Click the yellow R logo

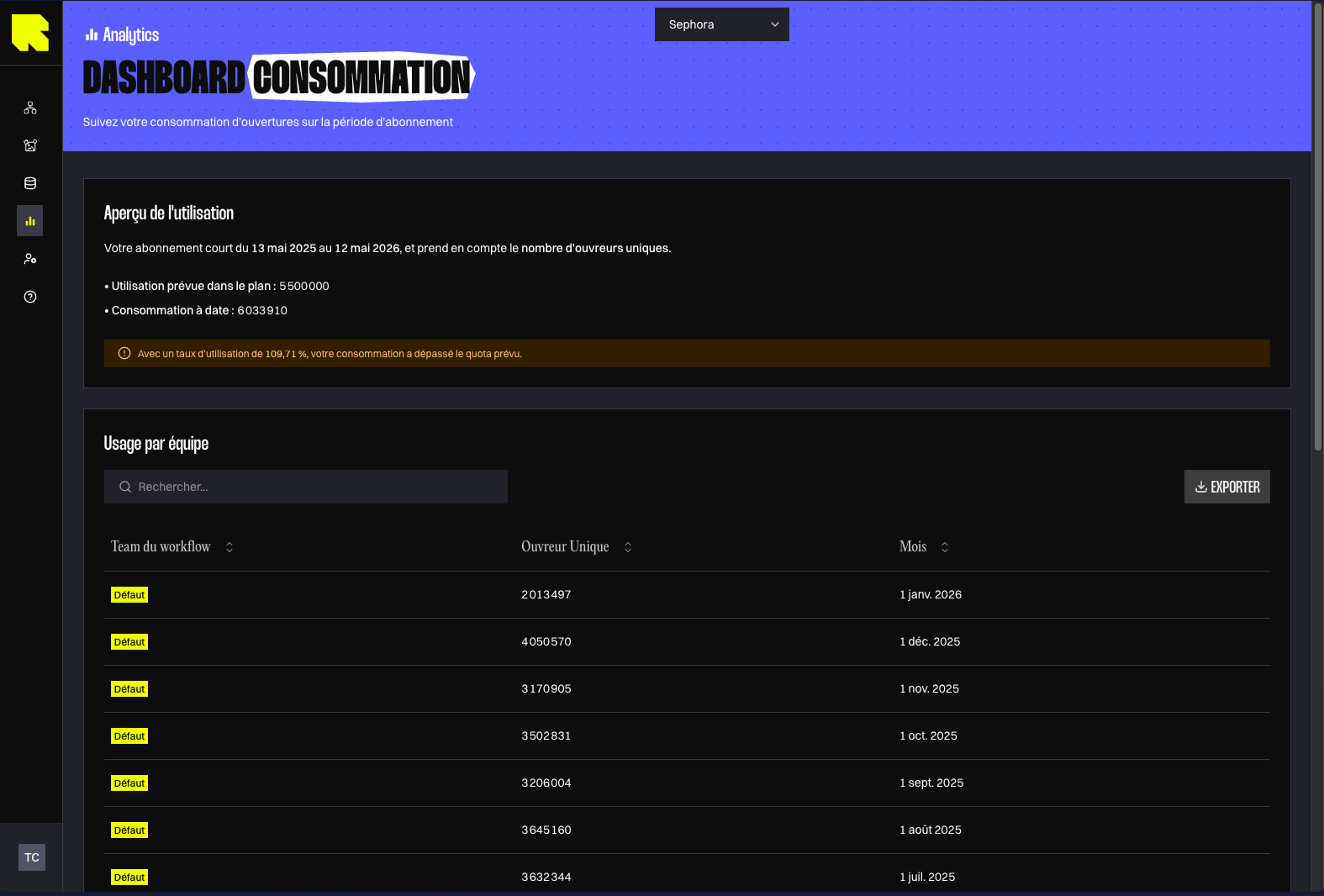pyautogui.click(x=30, y=33)
